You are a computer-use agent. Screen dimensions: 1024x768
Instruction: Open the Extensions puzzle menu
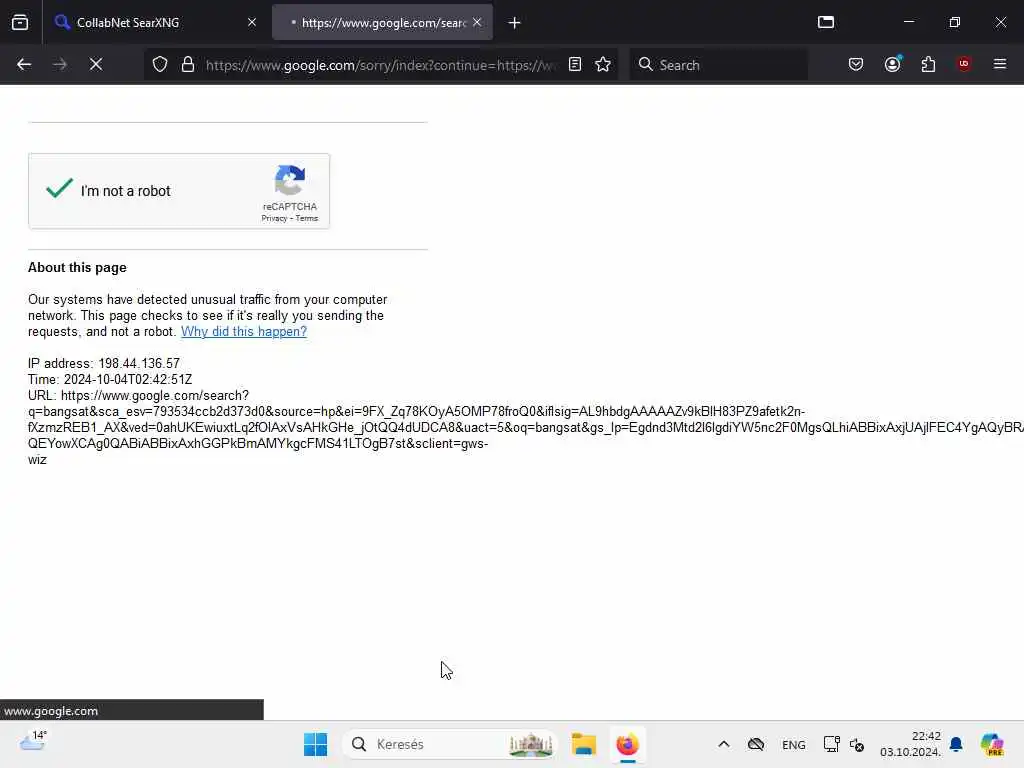[x=928, y=64]
